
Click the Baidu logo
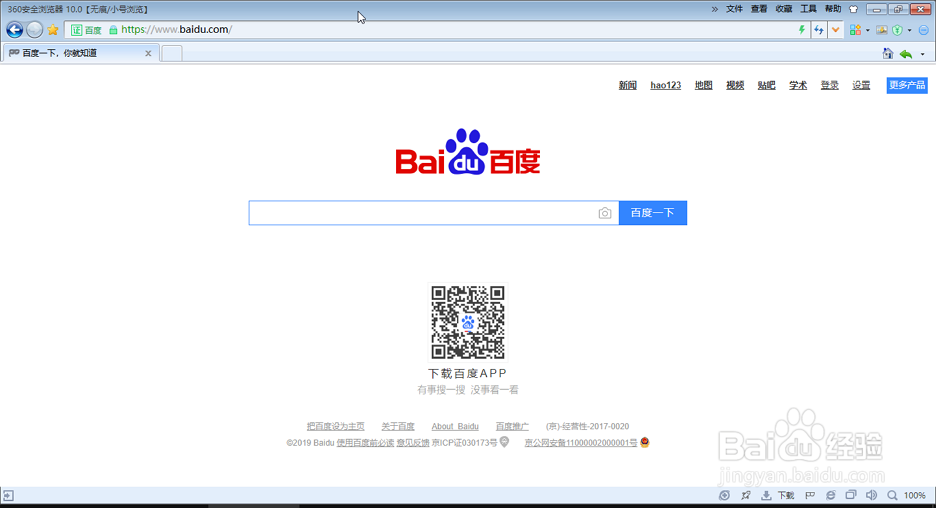click(467, 152)
